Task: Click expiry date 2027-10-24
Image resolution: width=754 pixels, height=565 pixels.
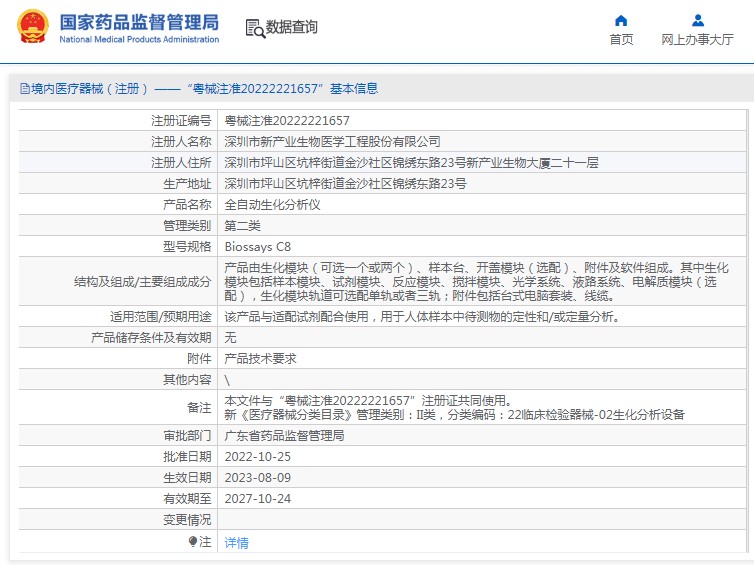Action: point(258,499)
